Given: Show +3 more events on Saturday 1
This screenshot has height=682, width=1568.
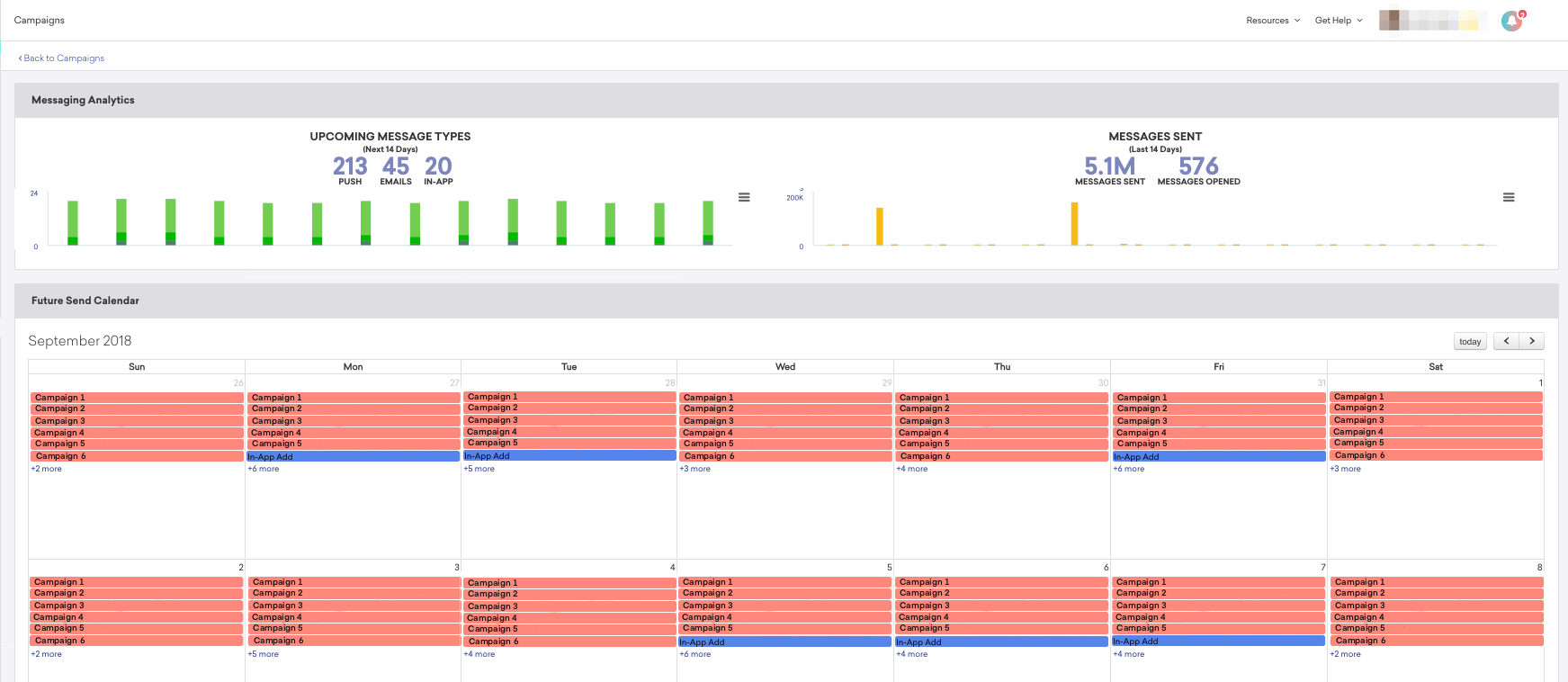Looking at the screenshot, I should (x=1346, y=469).
